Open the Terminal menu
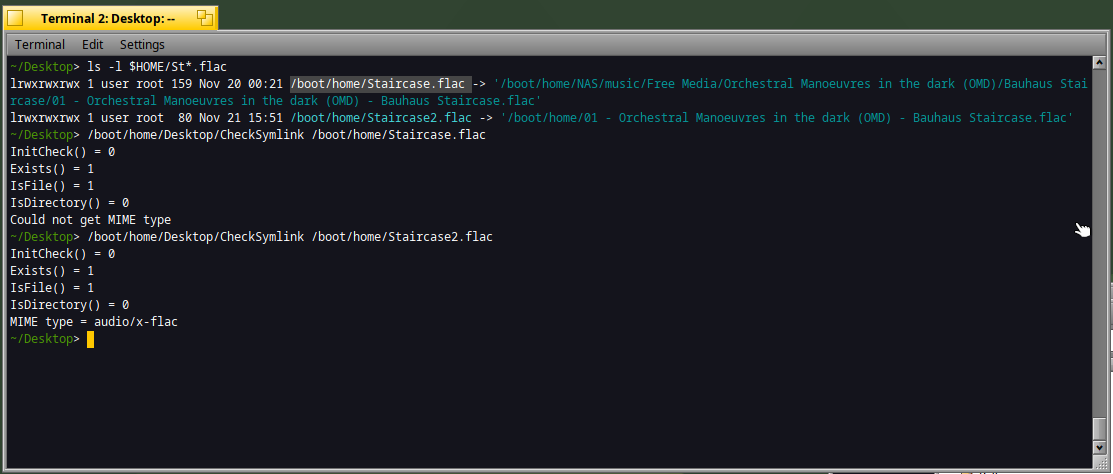Screen dimensions: 1113x474 coord(40,45)
